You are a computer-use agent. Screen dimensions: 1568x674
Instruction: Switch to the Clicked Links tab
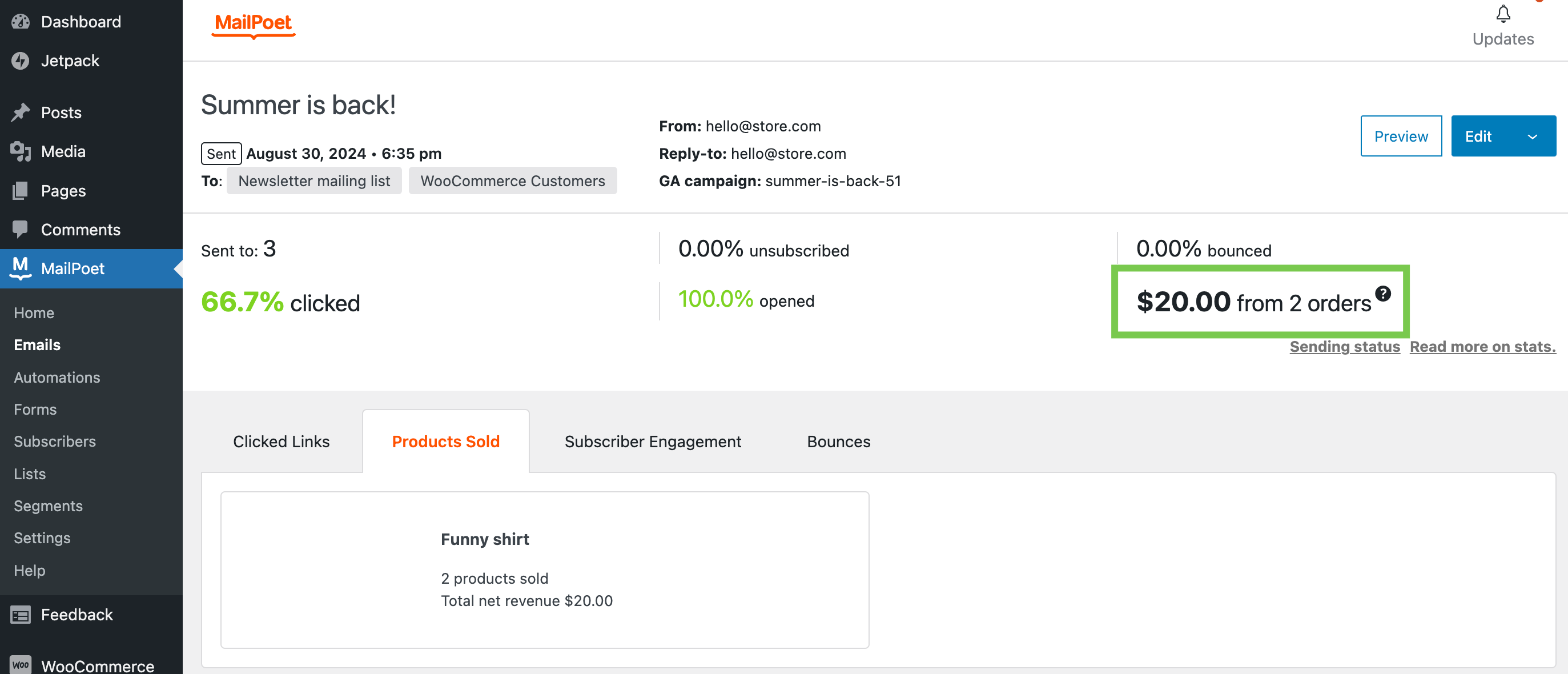click(281, 442)
